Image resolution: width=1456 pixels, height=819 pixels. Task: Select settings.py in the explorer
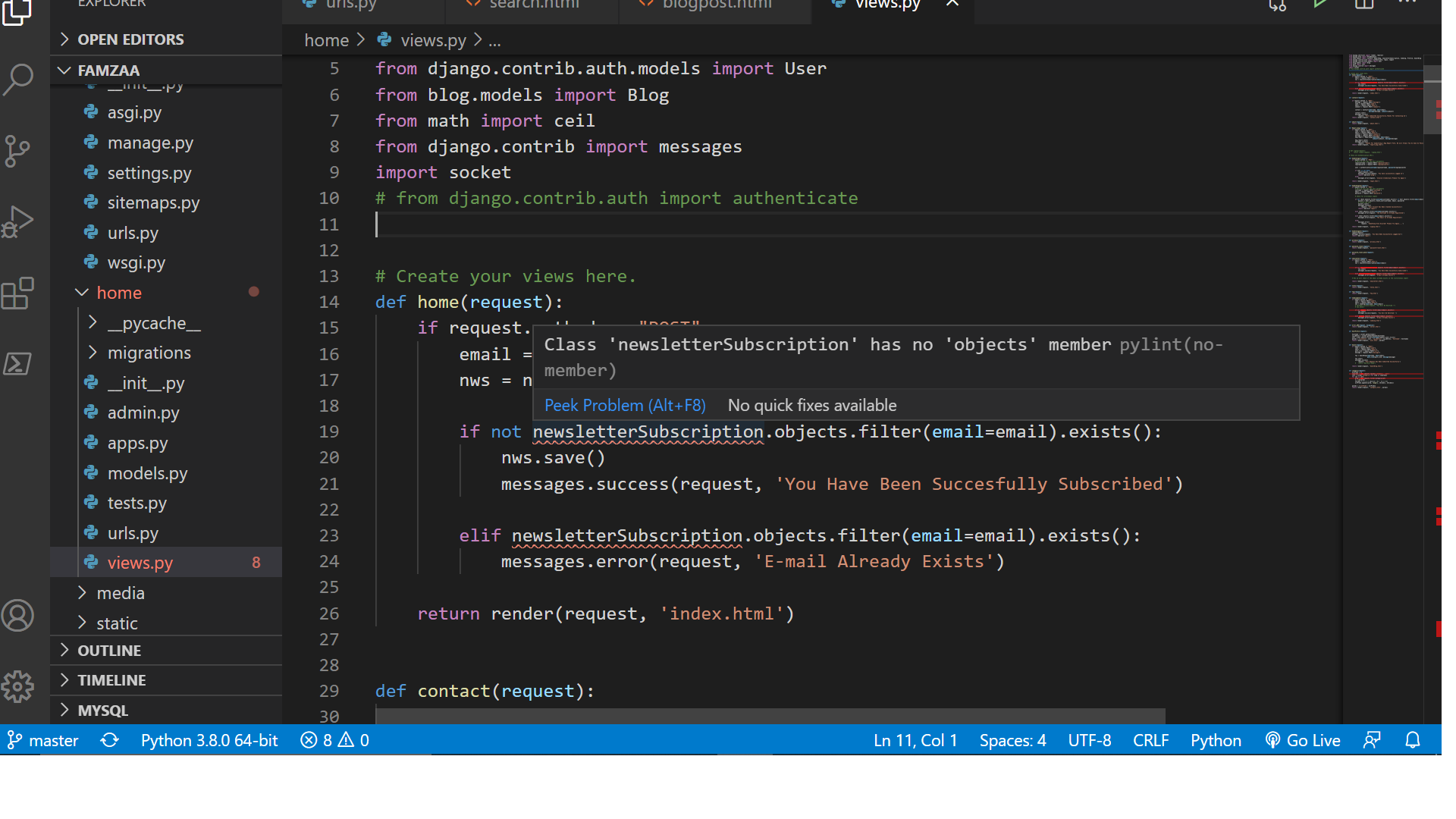point(149,173)
